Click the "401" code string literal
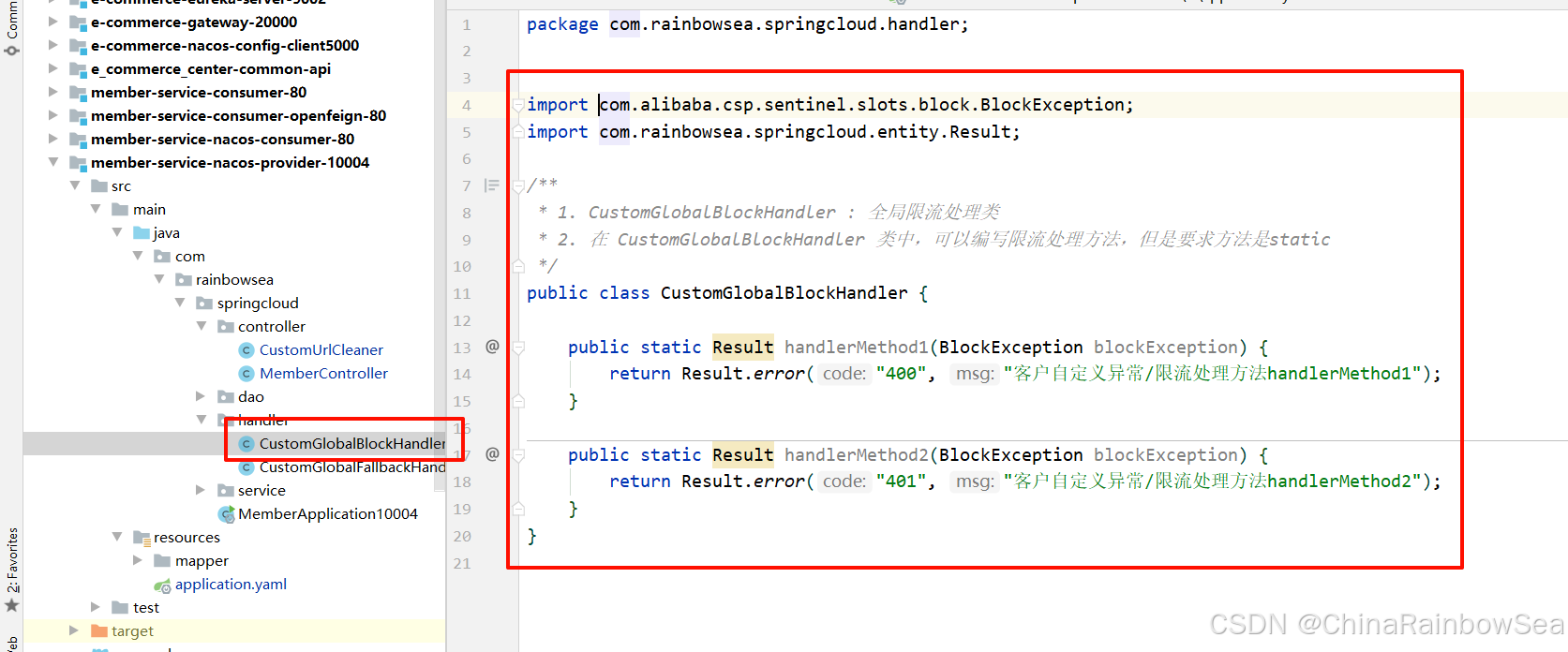The height and width of the screenshot is (652, 1568). pyautogui.click(x=902, y=482)
